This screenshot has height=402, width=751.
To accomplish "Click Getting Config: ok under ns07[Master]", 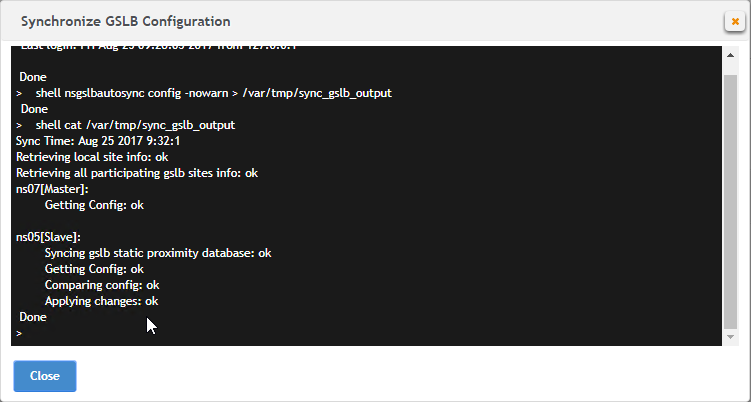I will click(94, 205).
